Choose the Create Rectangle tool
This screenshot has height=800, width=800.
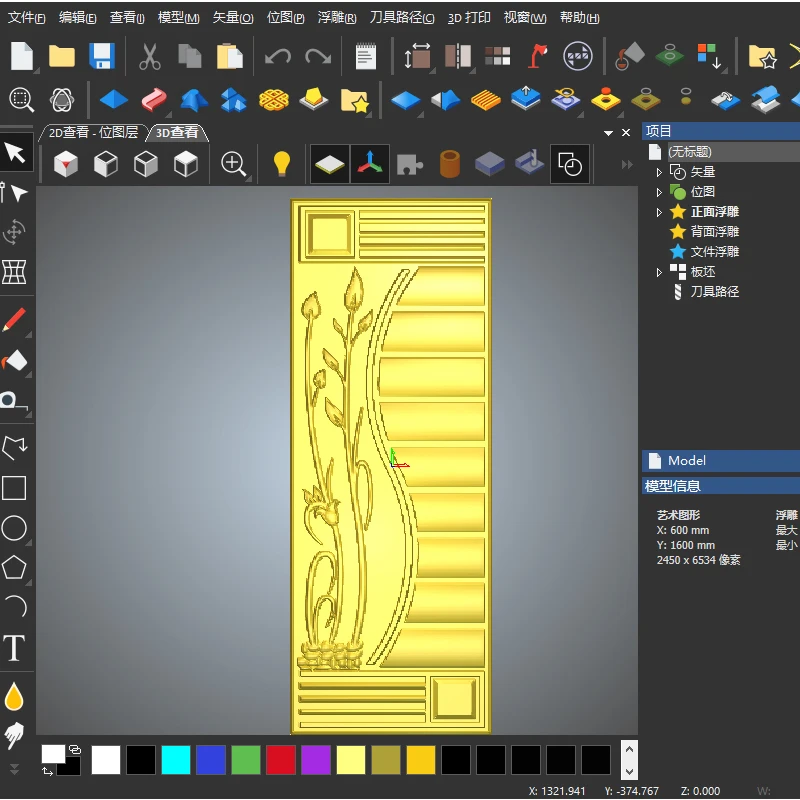pyautogui.click(x=14, y=488)
